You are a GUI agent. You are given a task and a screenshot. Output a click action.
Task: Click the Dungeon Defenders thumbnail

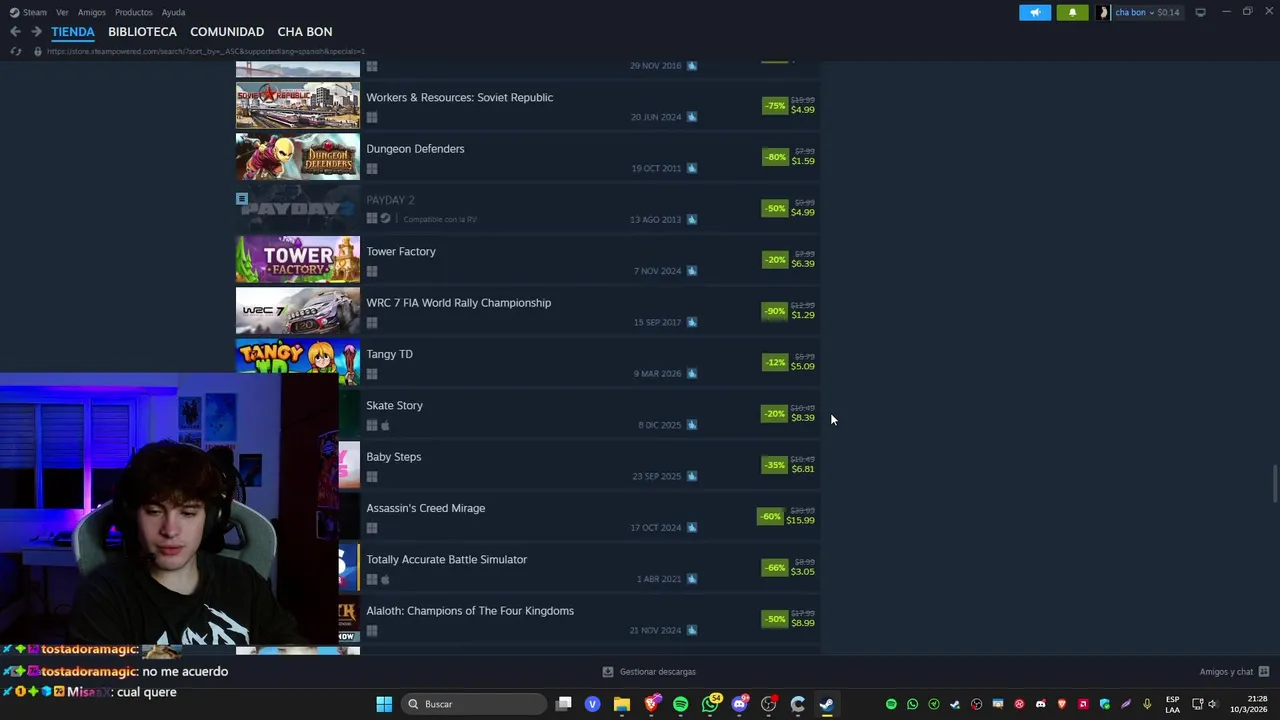298,157
